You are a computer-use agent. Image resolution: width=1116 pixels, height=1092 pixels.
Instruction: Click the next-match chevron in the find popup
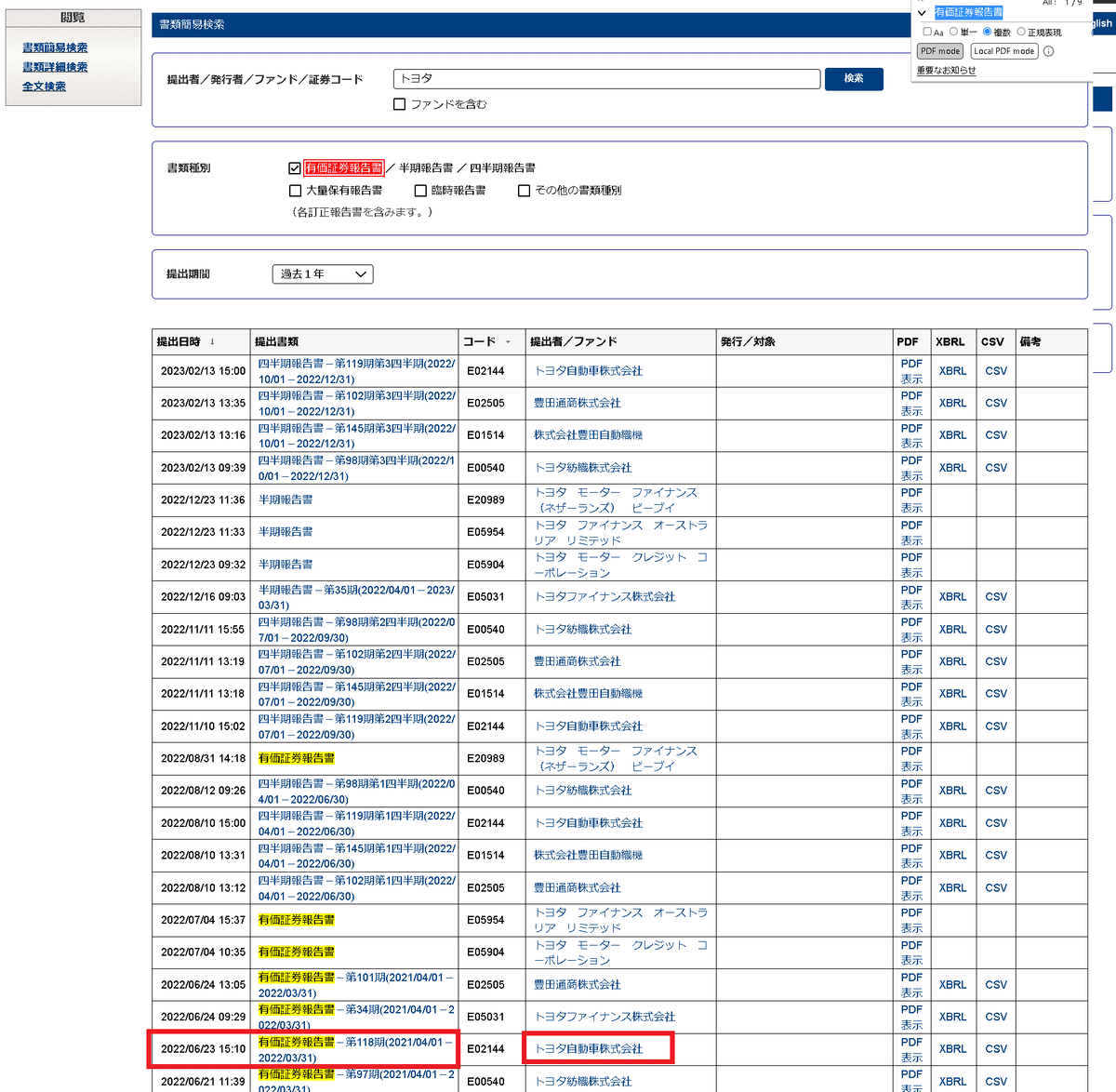[x=922, y=13]
